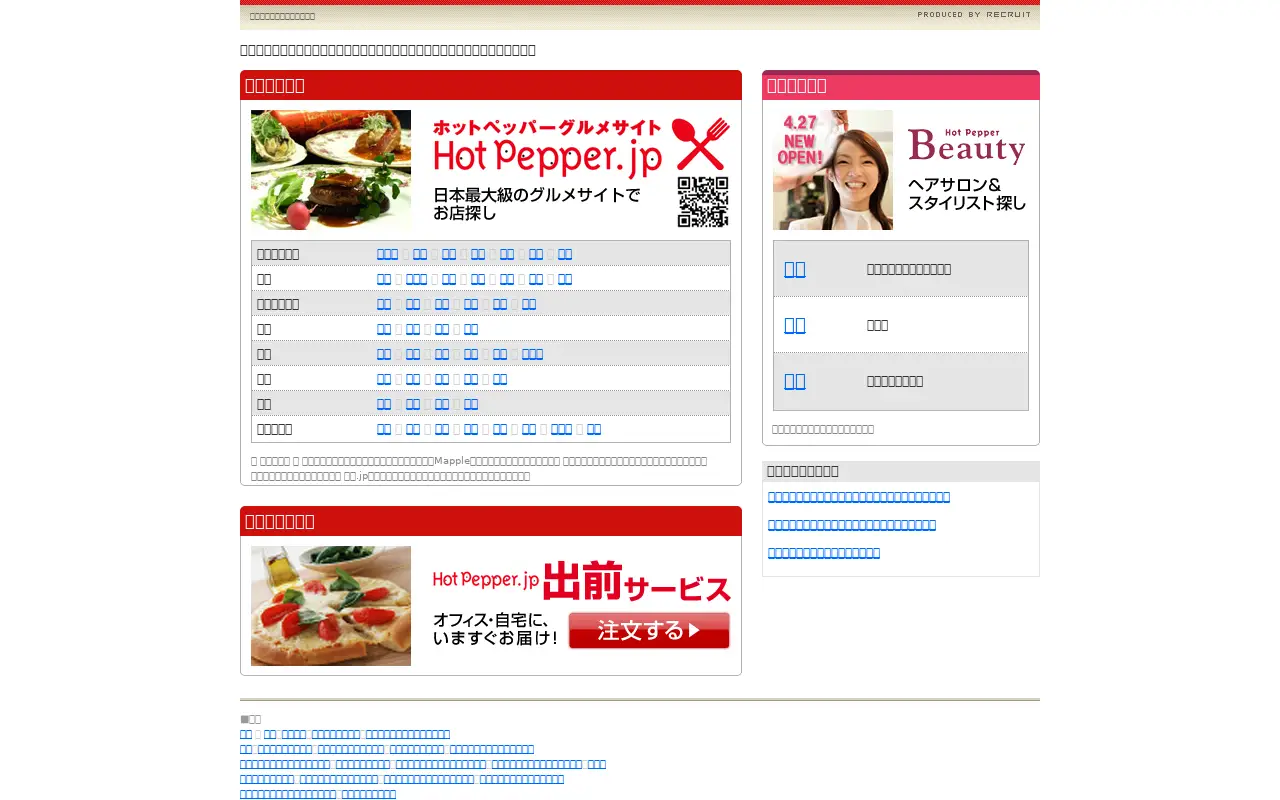Open the Hot Pepper Beauty logo
This screenshot has width=1280, height=800.
(967, 146)
